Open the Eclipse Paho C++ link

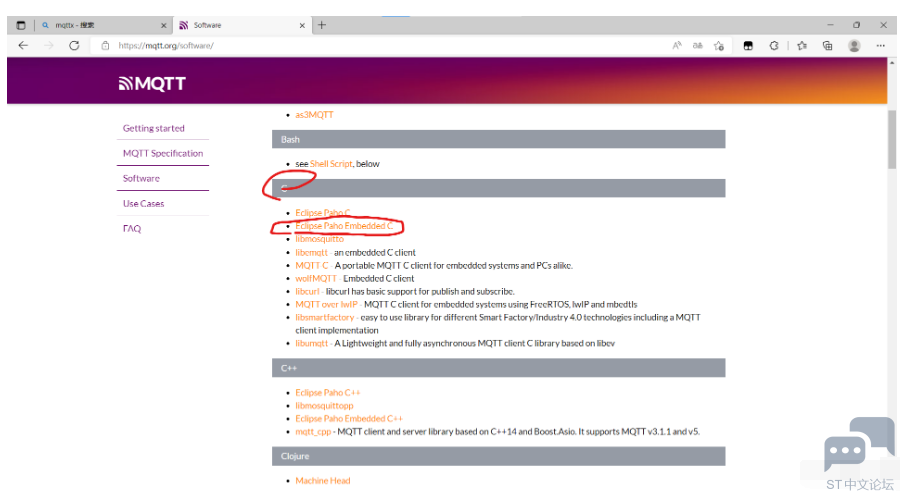click(x=328, y=393)
